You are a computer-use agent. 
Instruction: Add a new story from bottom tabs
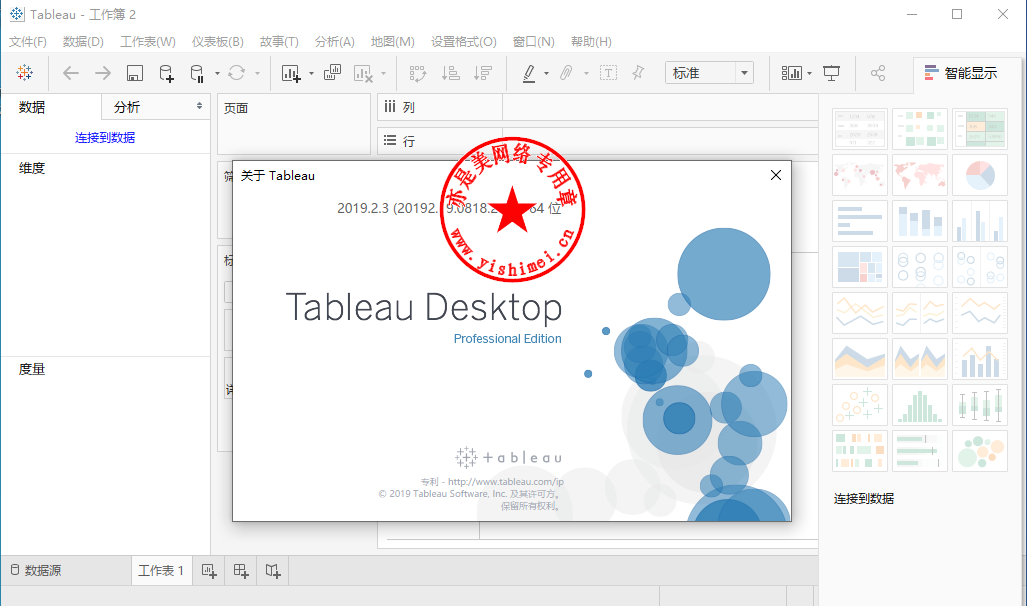(x=273, y=571)
